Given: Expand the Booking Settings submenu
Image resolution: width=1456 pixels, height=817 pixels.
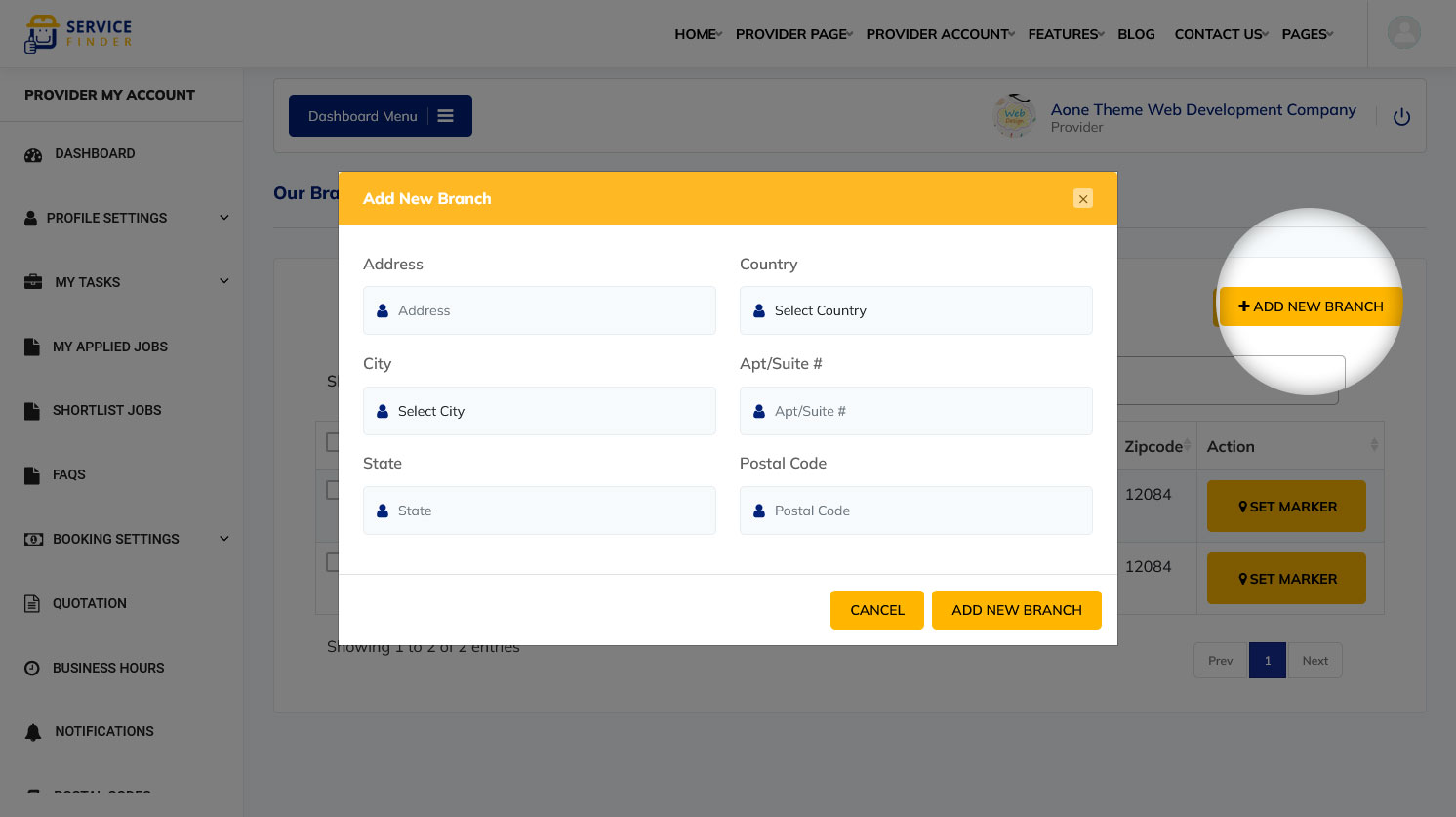Looking at the screenshot, I should (223, 539).
